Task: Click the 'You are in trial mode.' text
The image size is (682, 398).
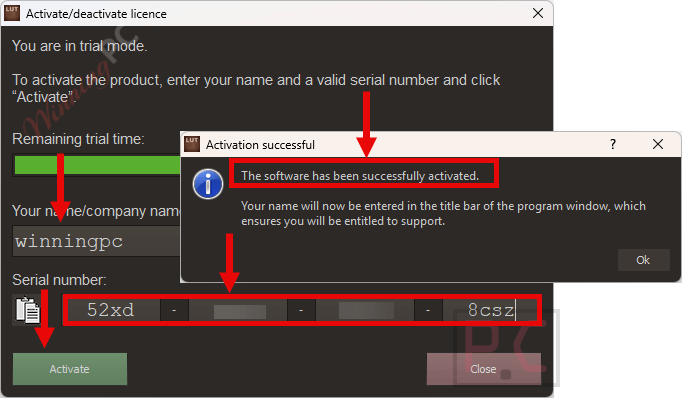Action: (x=80, y=46)
